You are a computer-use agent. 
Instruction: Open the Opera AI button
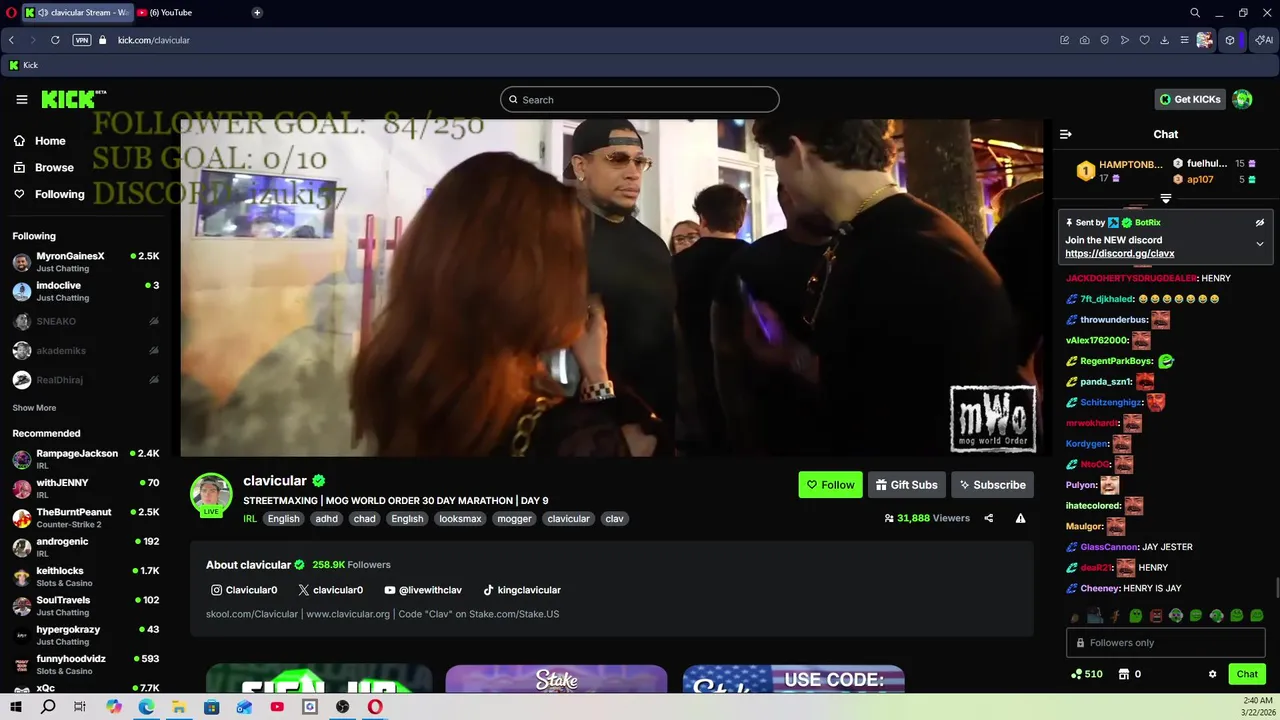click(x=1264, y=40)
